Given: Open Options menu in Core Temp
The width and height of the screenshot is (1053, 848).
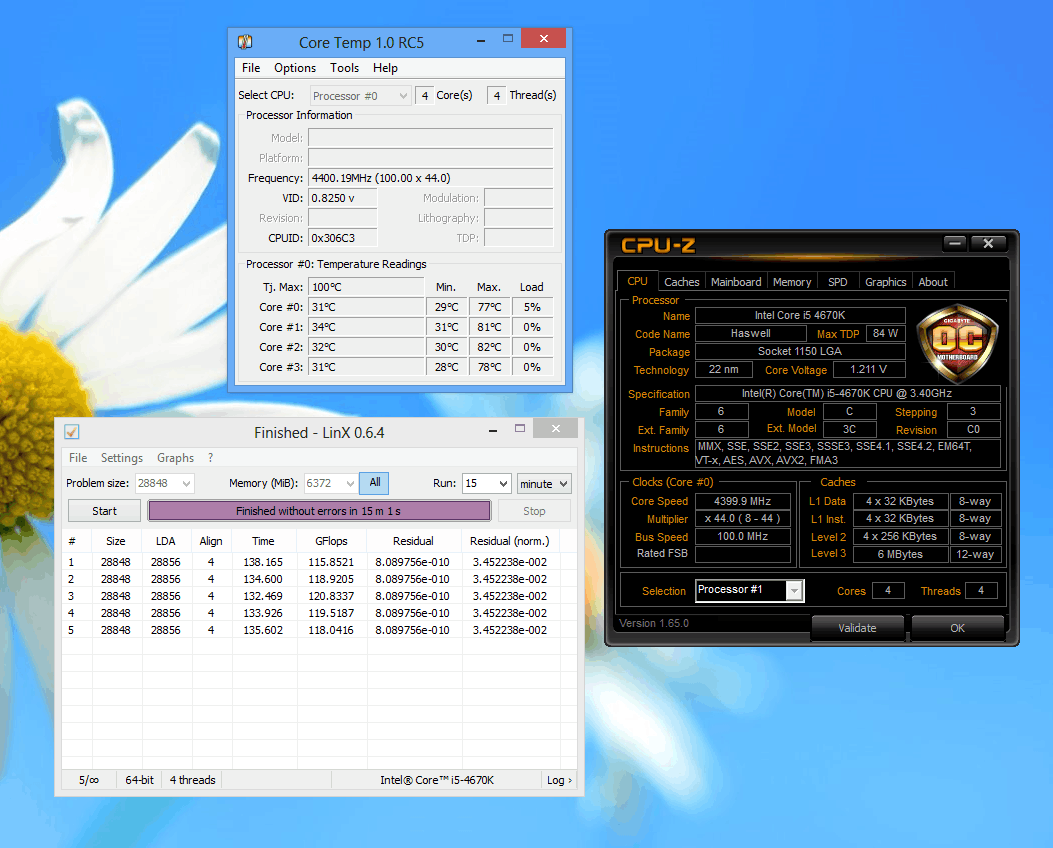Looking at the screenshot, I should tap(295, 68).
